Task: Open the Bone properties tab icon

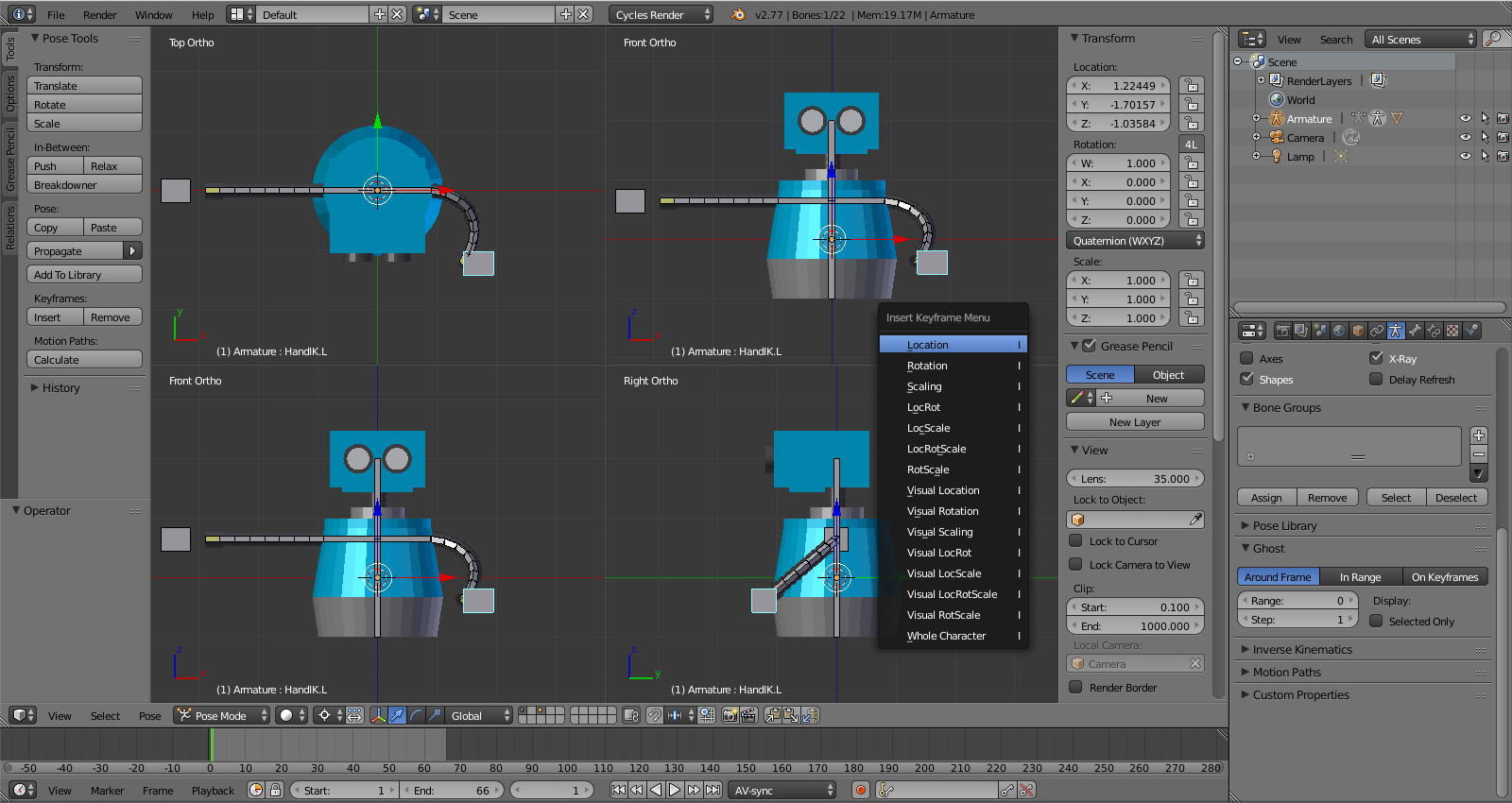Action: [1415, 331]
